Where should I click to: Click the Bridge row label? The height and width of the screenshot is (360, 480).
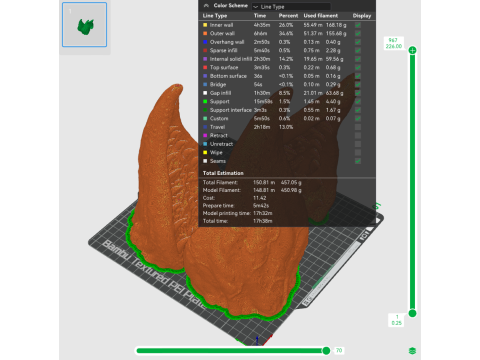[218, 84]
